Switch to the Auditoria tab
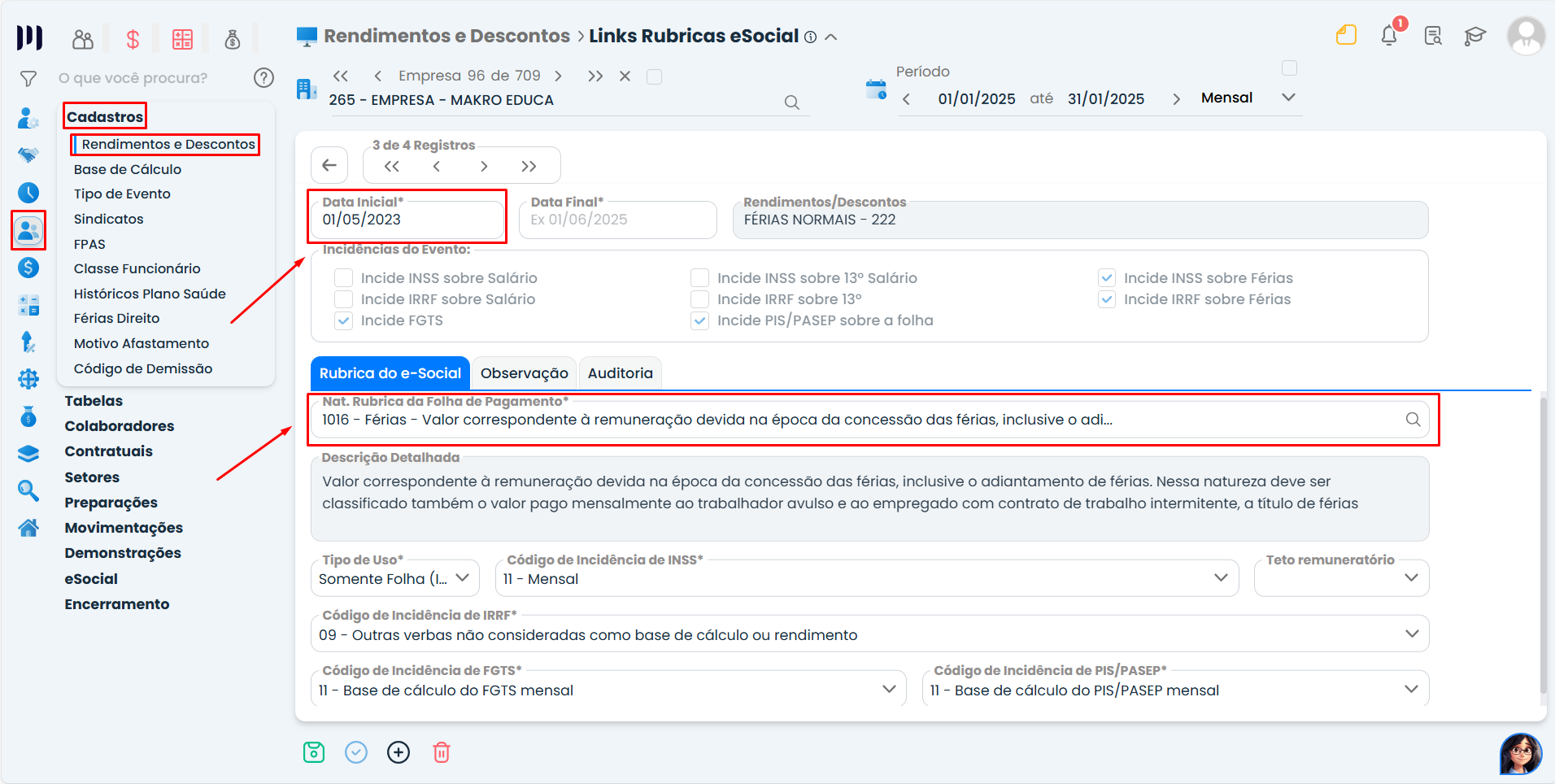The height and width of the screenshot is (784, 1555). point(621,373)
